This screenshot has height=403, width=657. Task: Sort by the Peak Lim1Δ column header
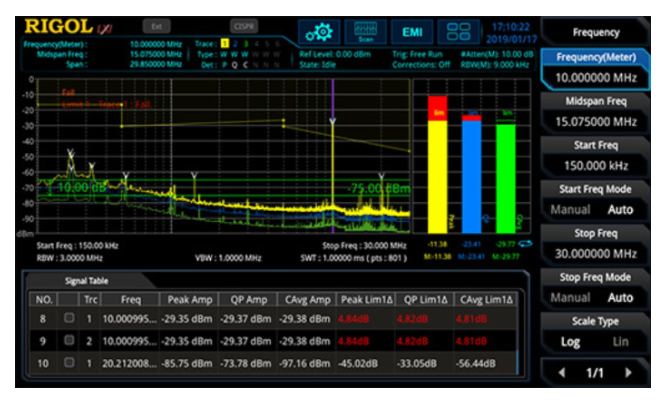click(367, 300)
